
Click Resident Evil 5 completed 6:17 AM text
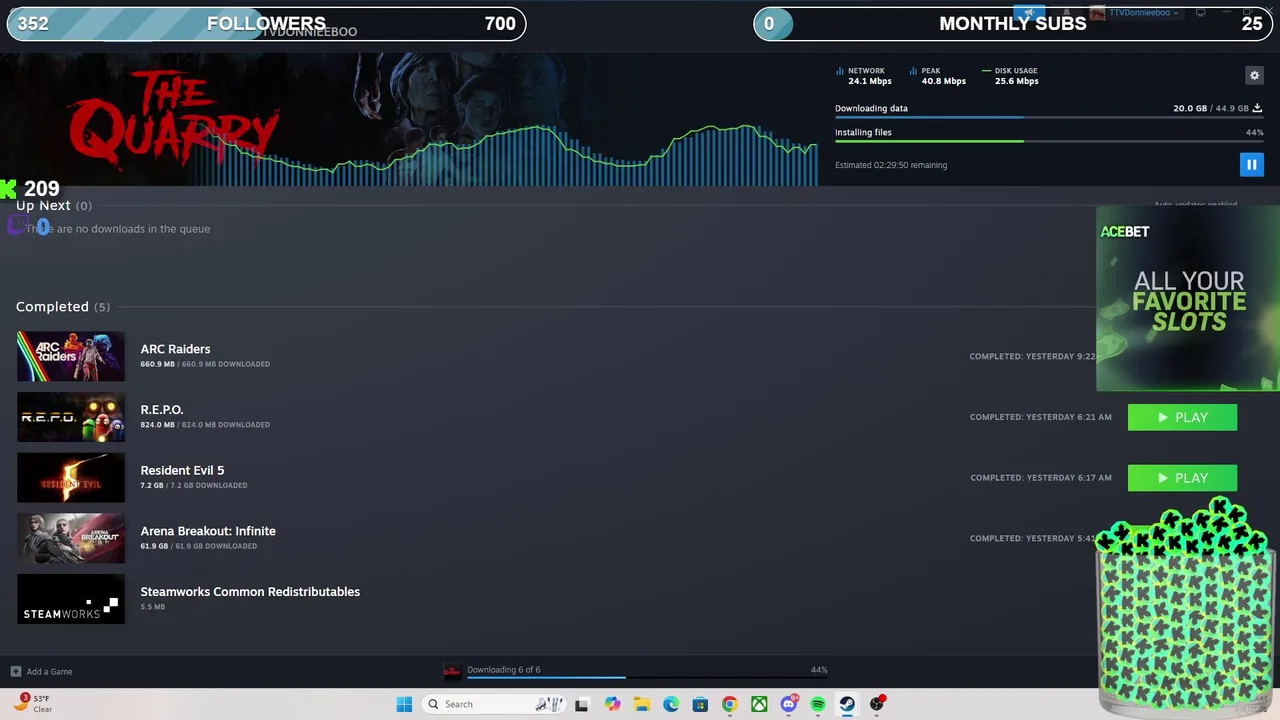point(1041,478)
